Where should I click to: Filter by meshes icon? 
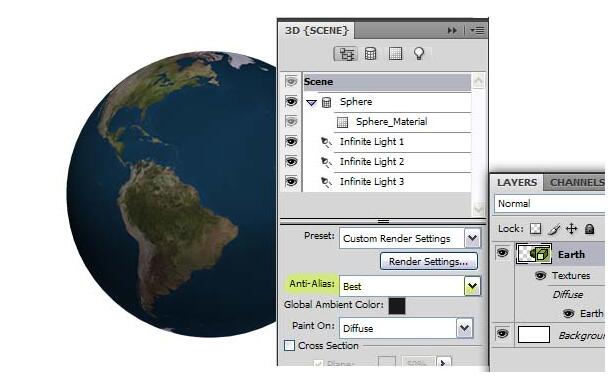(370, 54)
